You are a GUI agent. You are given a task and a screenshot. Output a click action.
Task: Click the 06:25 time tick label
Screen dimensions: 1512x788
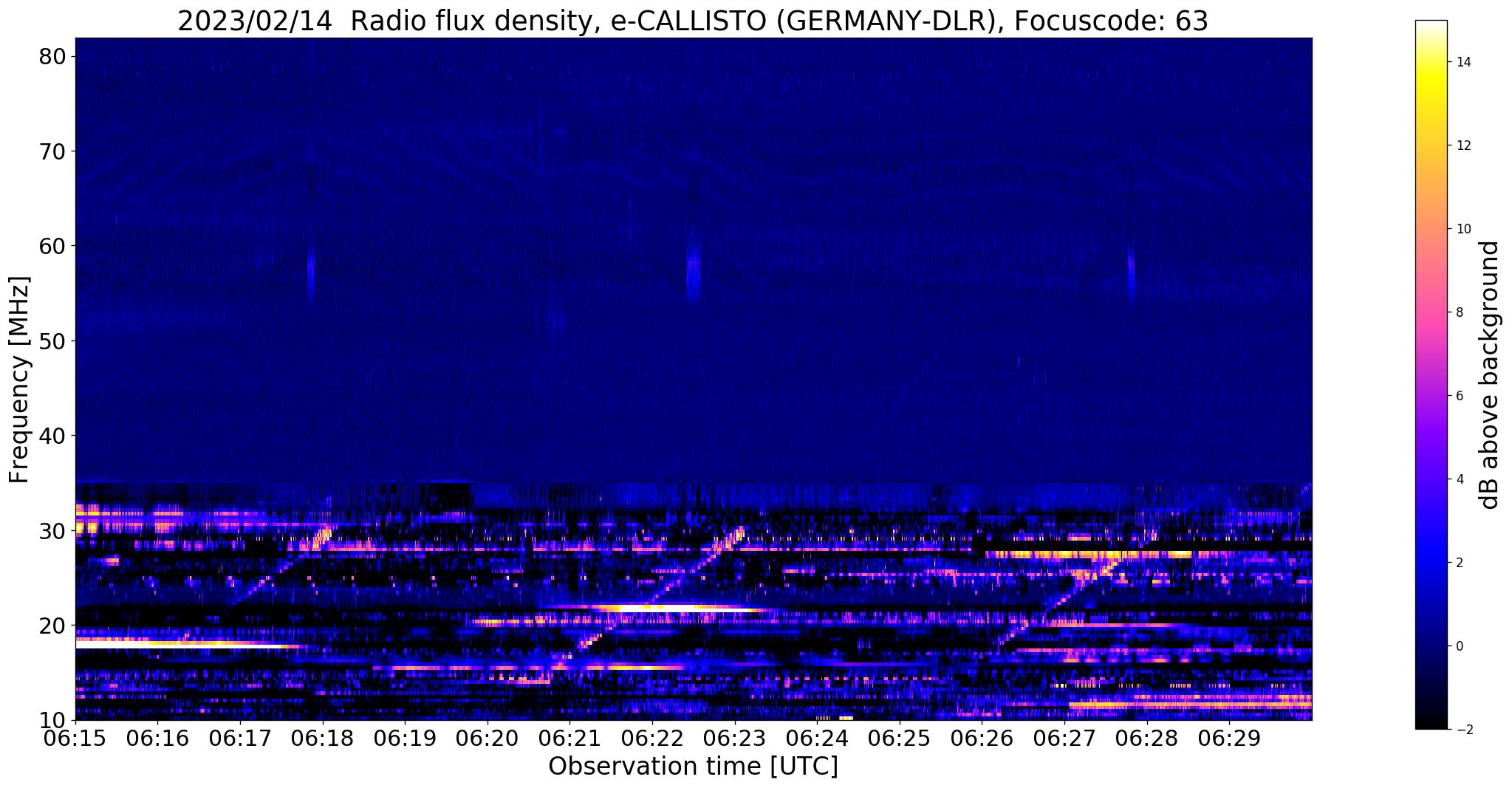click(900, 738)
